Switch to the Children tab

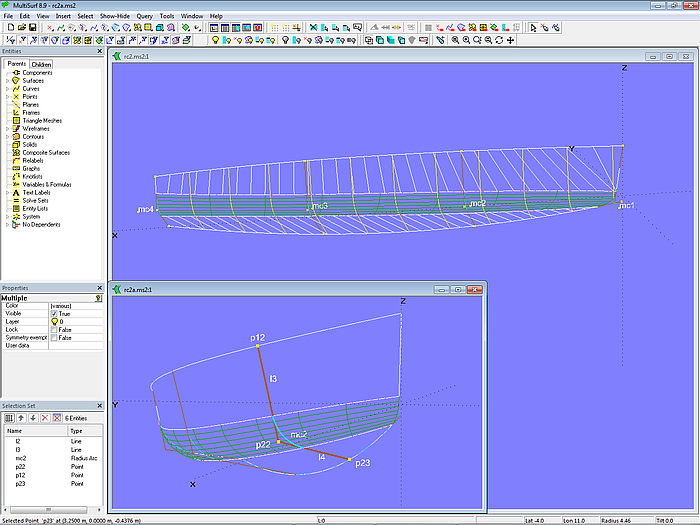tap(41, 64)
